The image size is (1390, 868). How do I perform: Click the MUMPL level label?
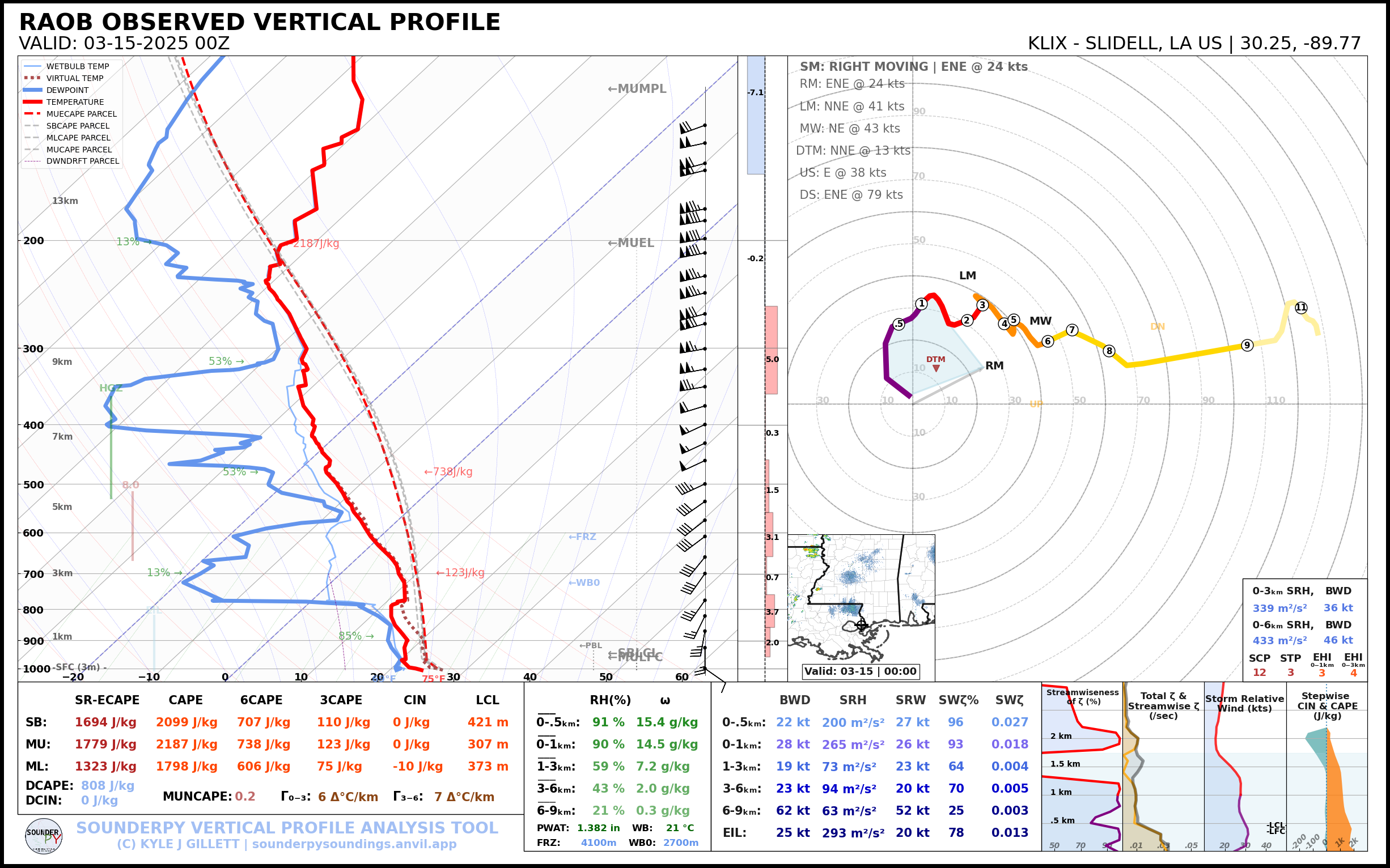pyautogui.click(x=637, y=89)
